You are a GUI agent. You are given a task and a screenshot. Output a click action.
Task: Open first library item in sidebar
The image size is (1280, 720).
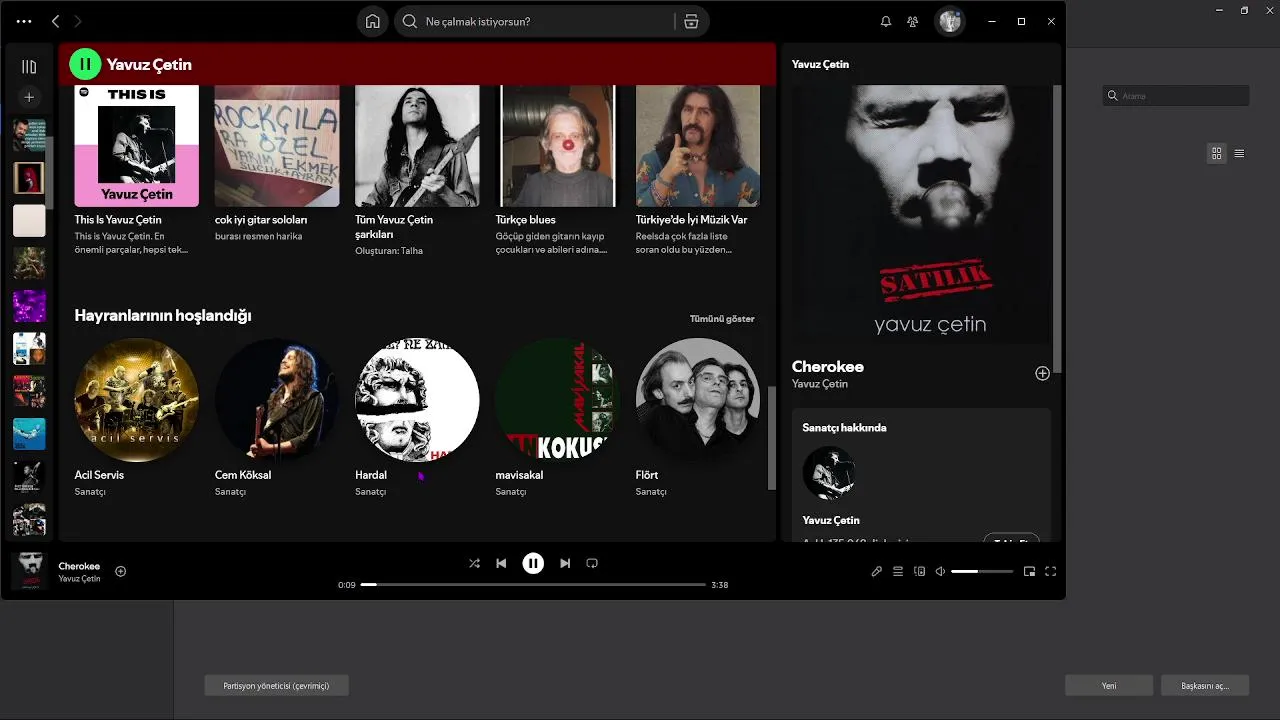29,135
